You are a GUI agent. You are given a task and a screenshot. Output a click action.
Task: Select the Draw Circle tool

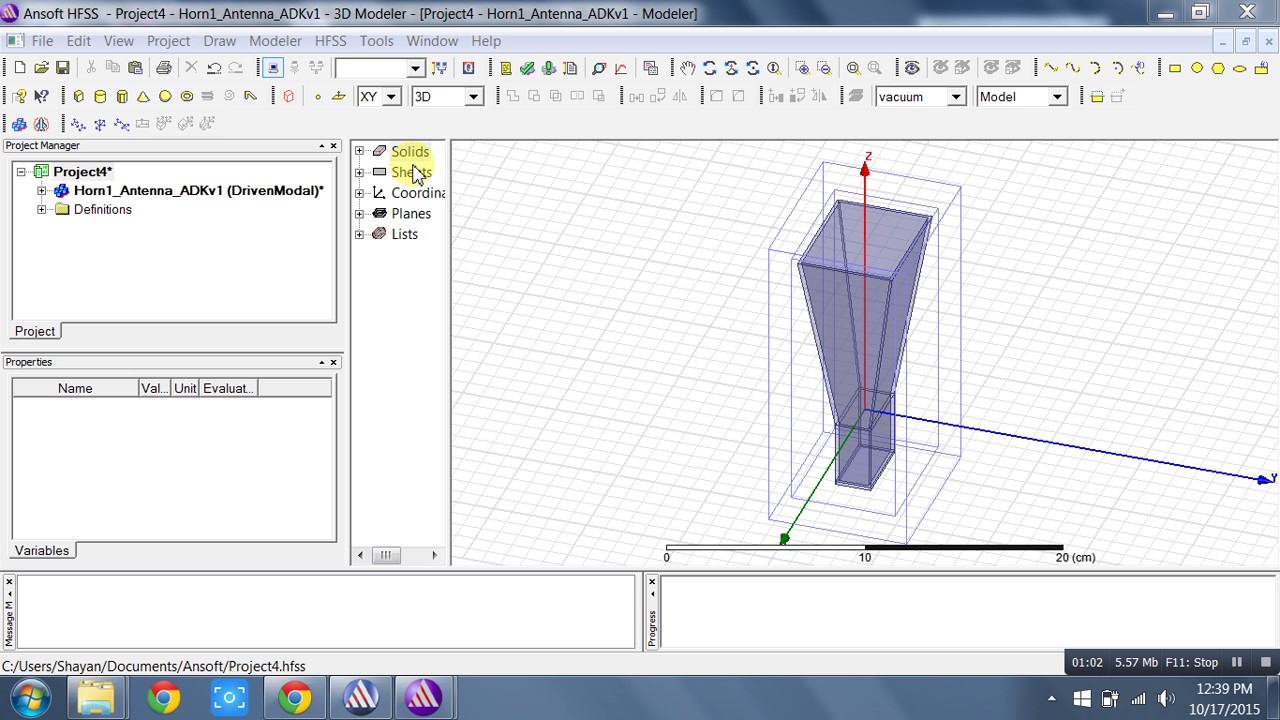tap(1197, 68)
